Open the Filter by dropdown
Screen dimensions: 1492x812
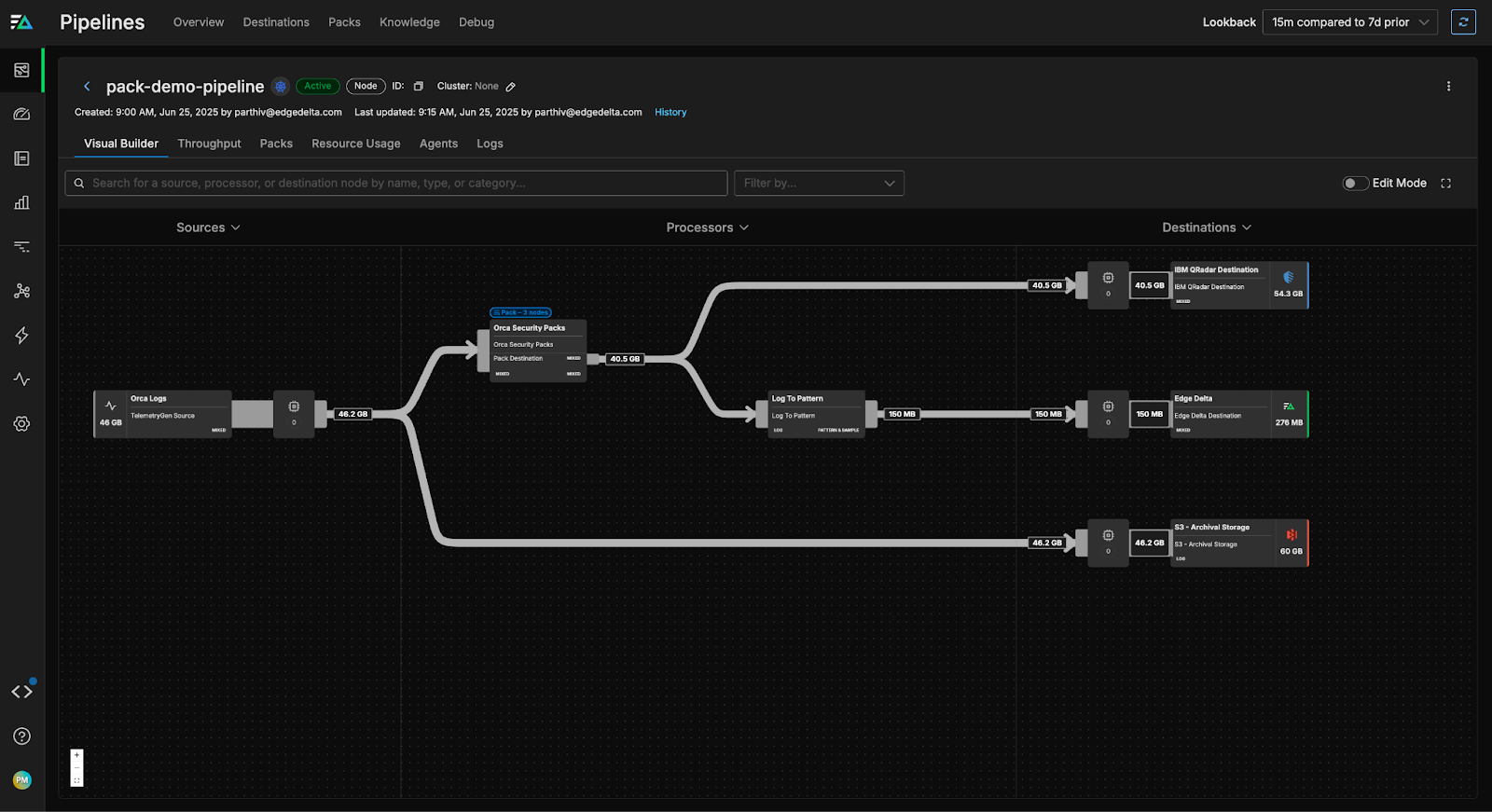pyautogui.click(x=819, y=184)
